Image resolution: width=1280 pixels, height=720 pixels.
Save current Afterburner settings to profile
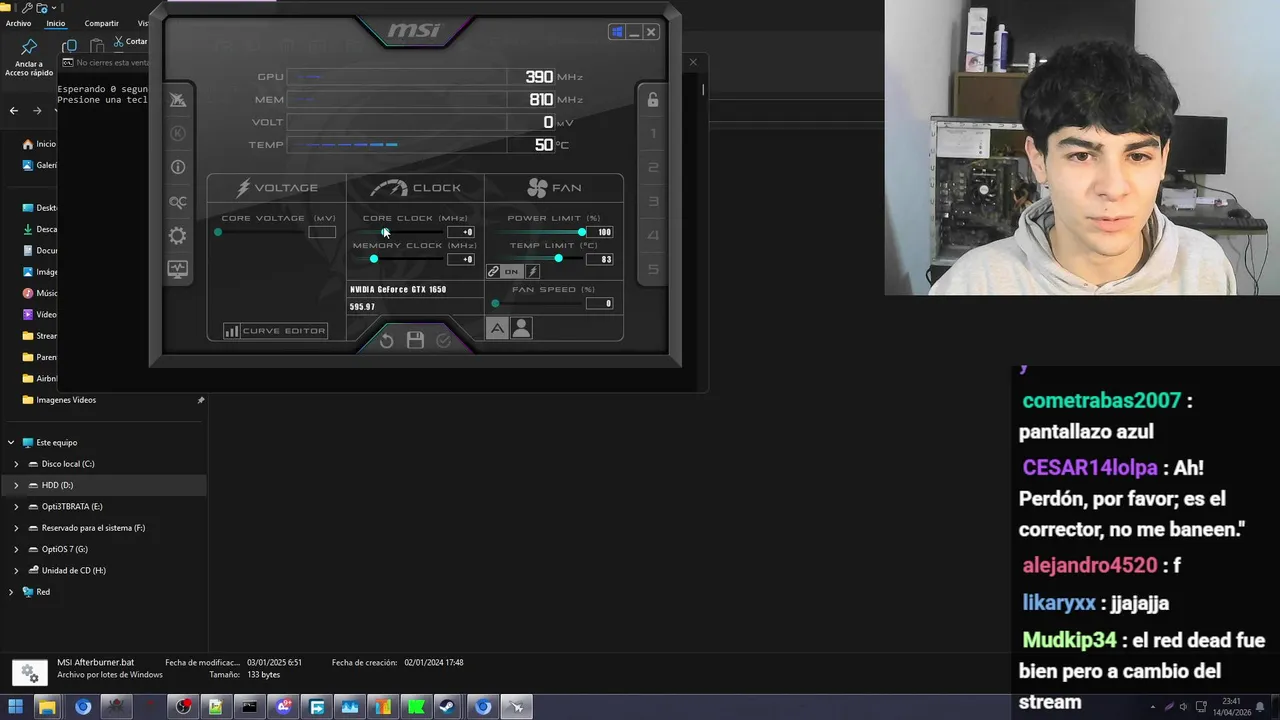[x=415, y=341]
